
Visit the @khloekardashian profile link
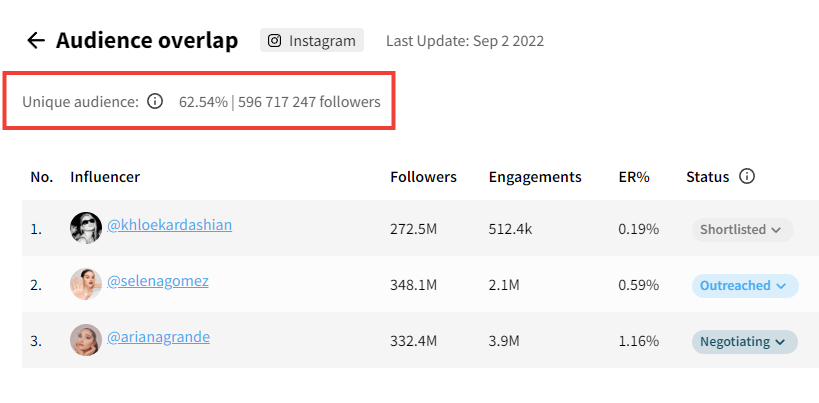[x=170, y=225]
